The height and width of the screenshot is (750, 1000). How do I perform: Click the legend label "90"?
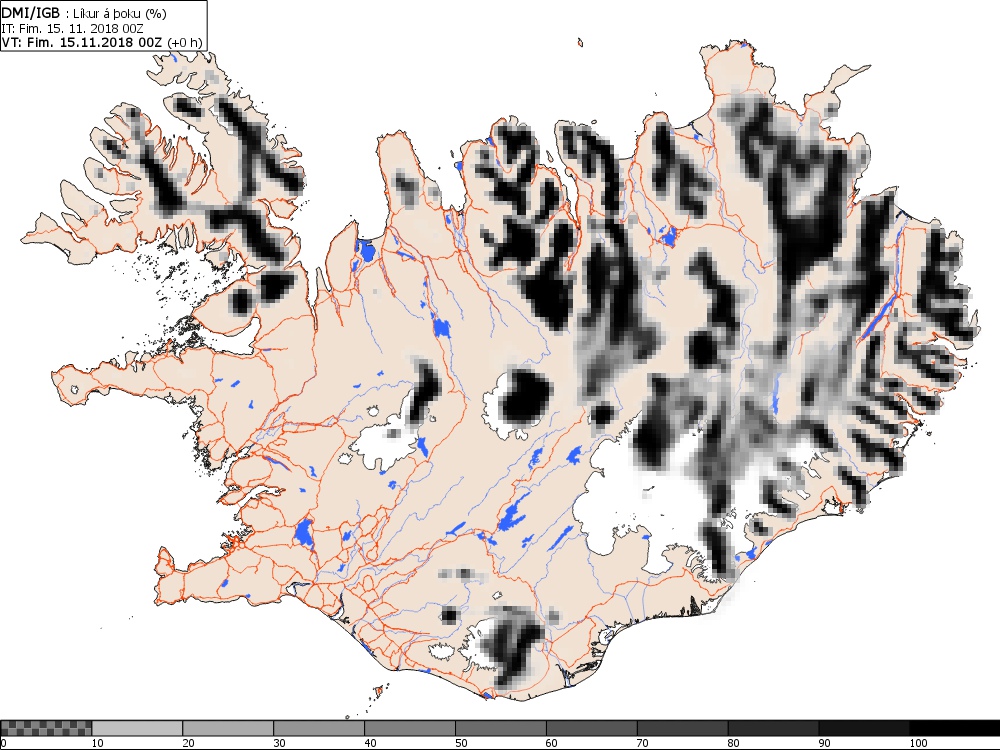[x=825, y=743]
